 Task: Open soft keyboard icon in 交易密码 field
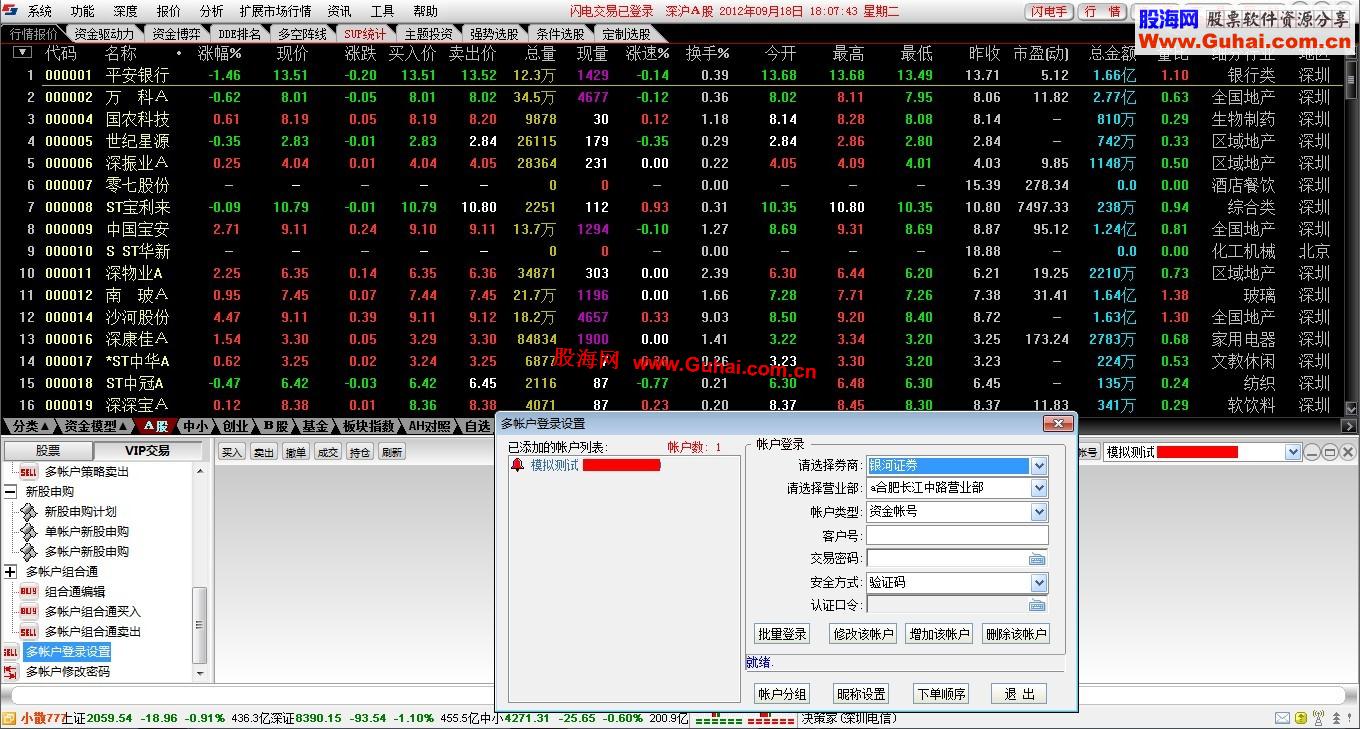[1037, 559]
